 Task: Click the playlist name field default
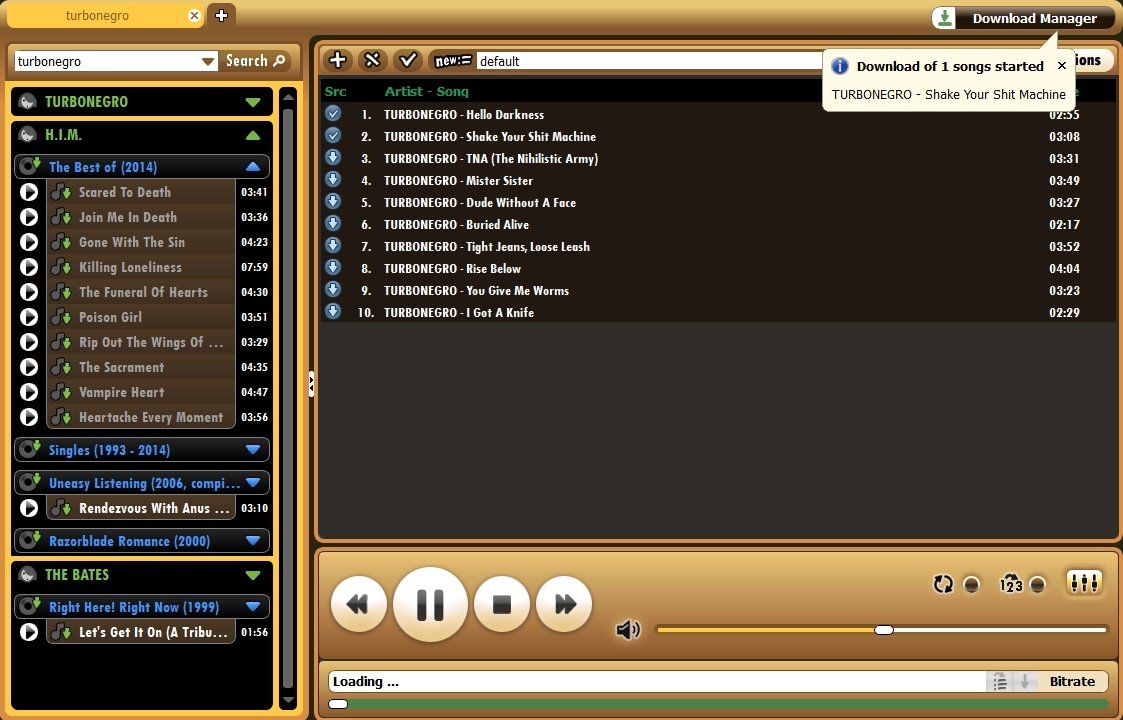coord(648,61)
